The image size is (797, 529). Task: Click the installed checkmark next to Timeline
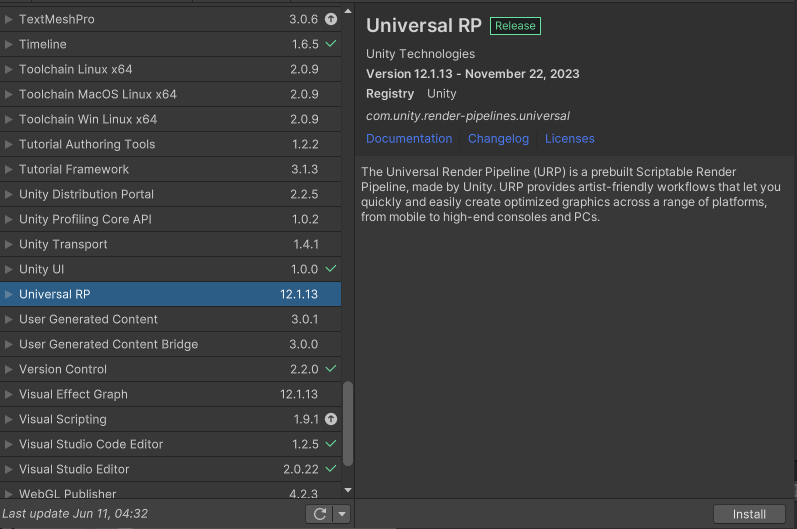(331, 44)
